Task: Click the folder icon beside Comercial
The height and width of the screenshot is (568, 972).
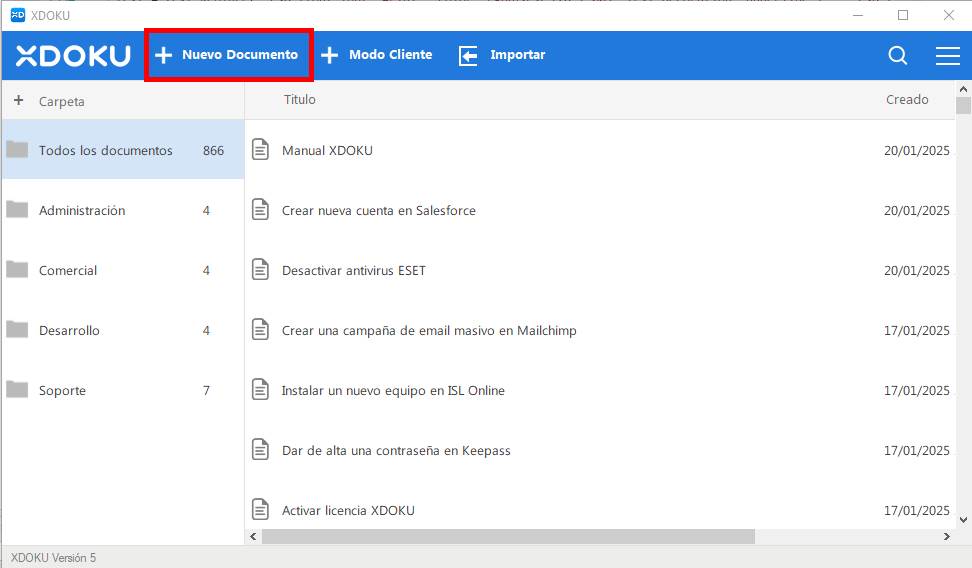Action: pyautogui.click(x=17, y=270)
